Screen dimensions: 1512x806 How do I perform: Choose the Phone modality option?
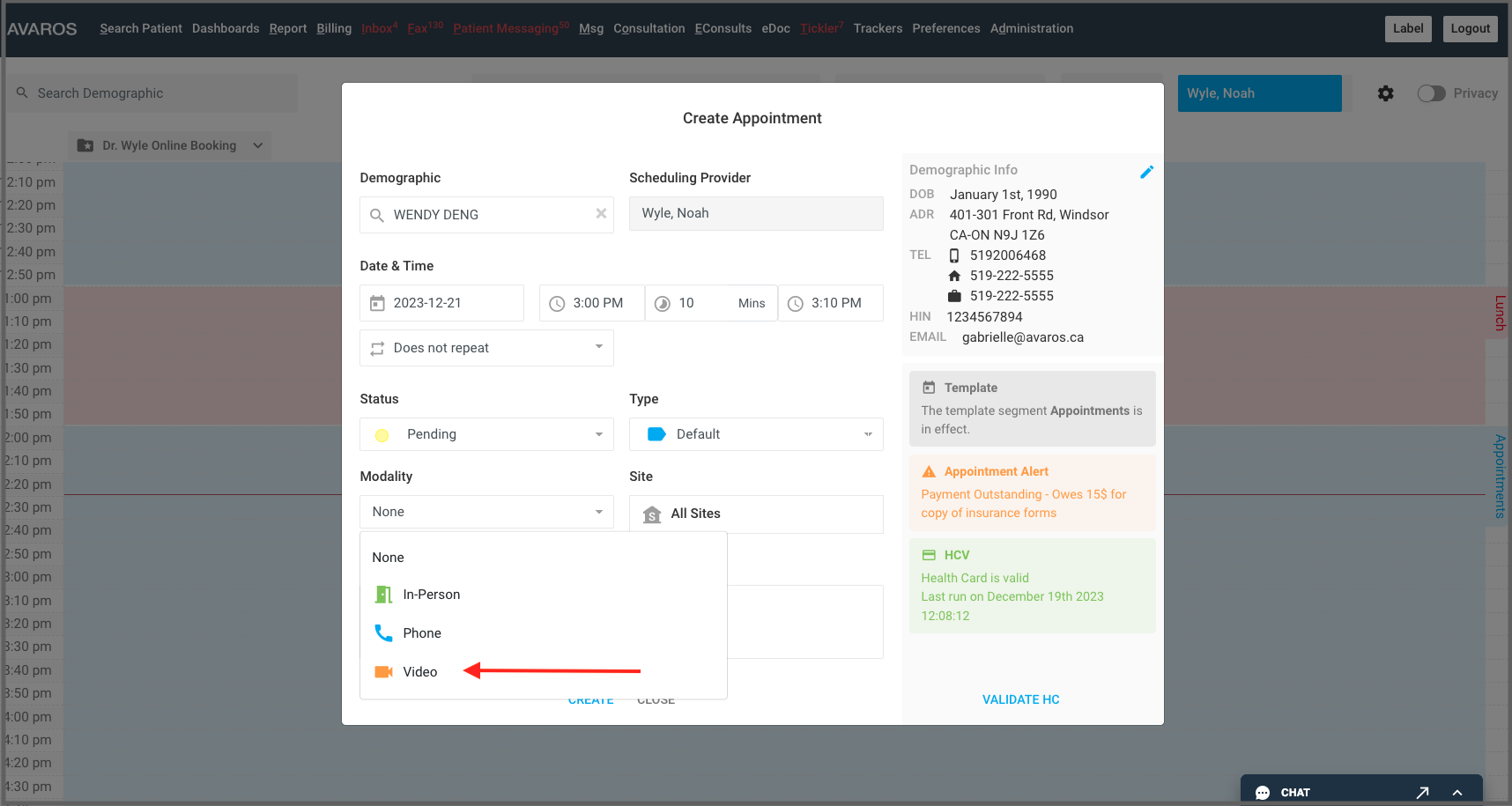coord(421,633)
